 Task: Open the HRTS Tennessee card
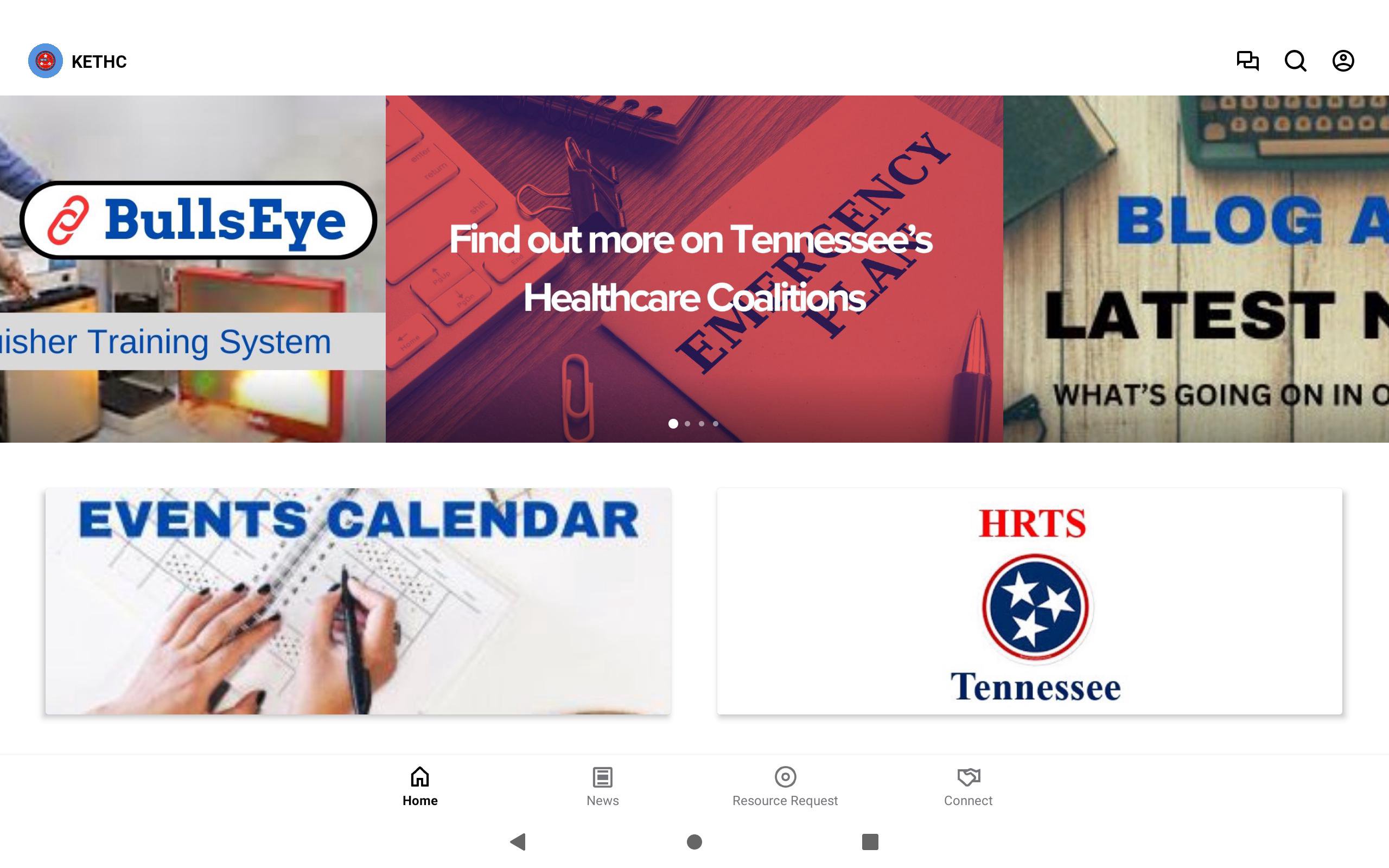coord(1030,601)
